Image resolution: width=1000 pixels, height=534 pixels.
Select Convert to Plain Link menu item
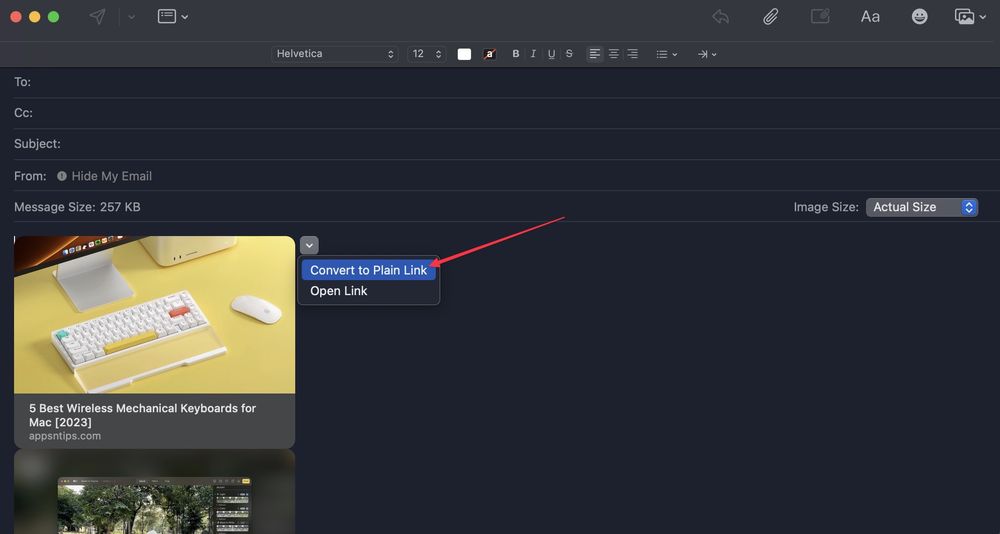click(368, 270)
